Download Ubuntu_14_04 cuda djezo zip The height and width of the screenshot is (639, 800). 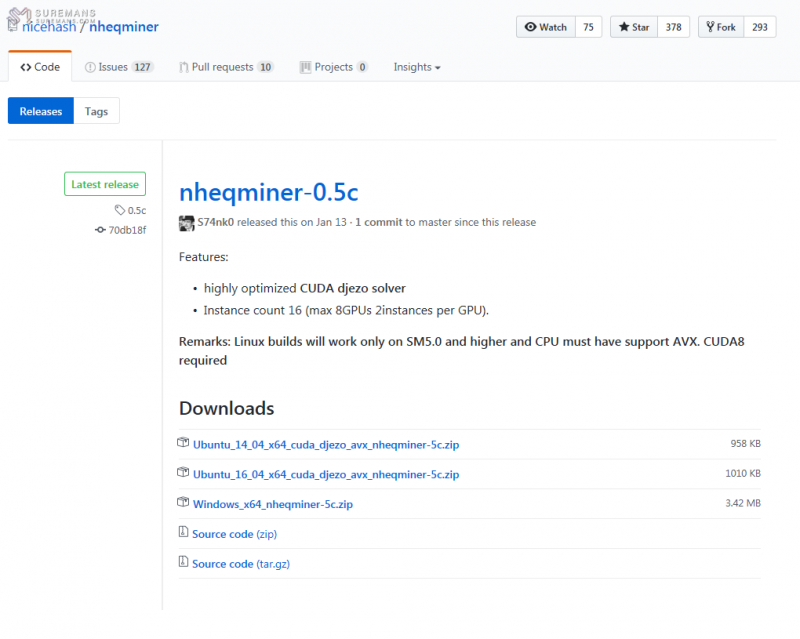[x=326, y=445]
